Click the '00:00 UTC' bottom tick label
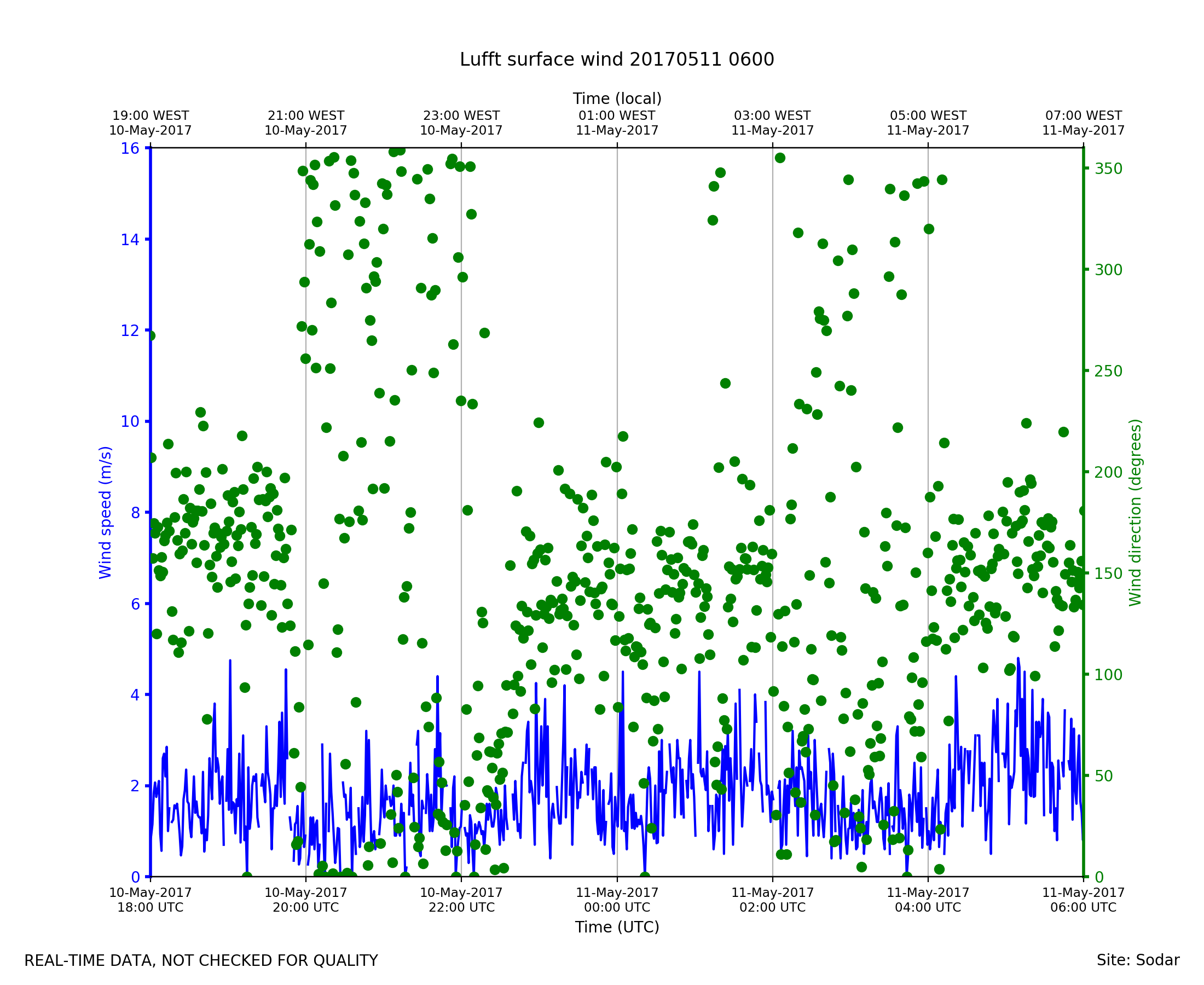 click(617, 908)
